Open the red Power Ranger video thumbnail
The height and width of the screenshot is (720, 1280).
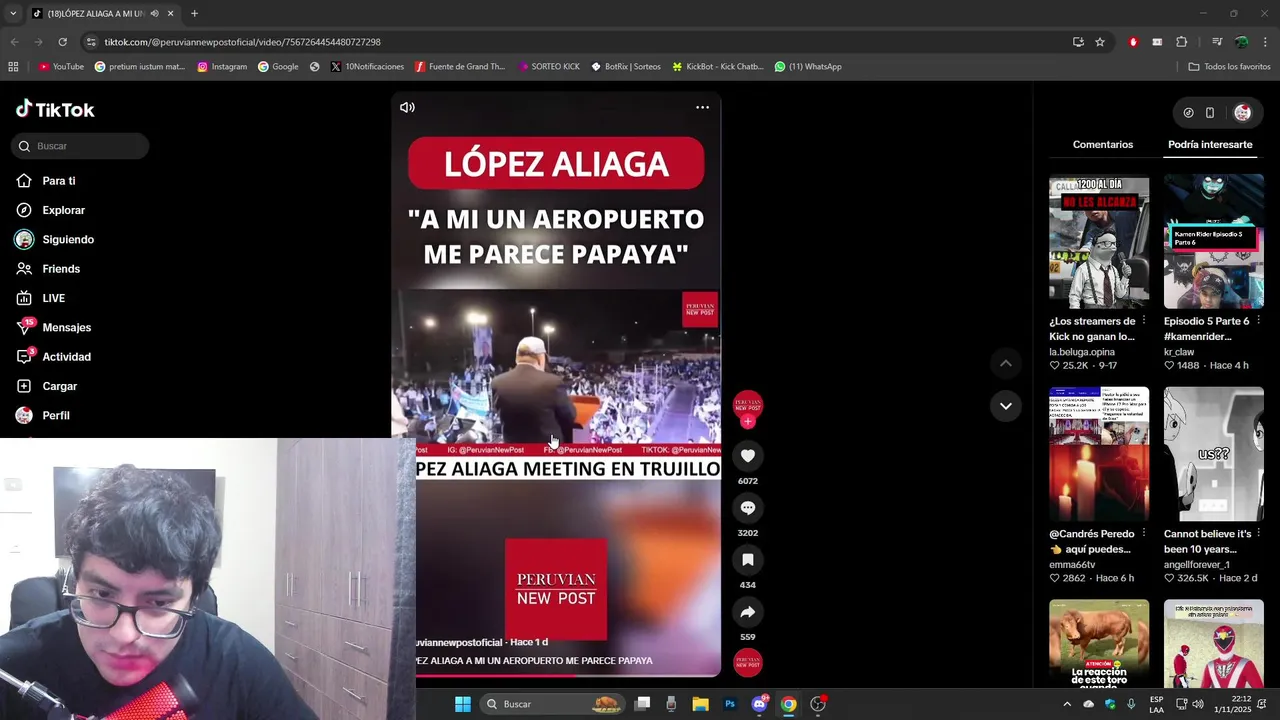pyautogui.click(x=1214, y=643)
